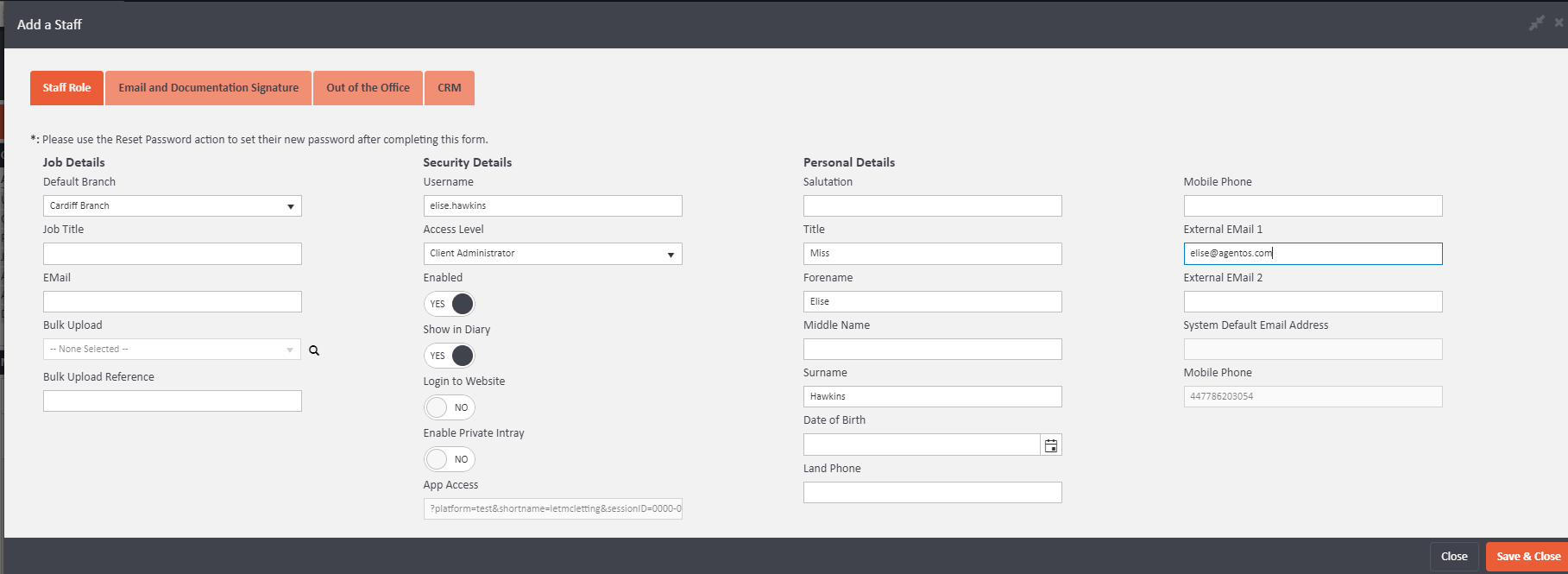Enable the Login to Website toggle
The height and width of the screenshot is (574, 1568).
coord(450,407)
